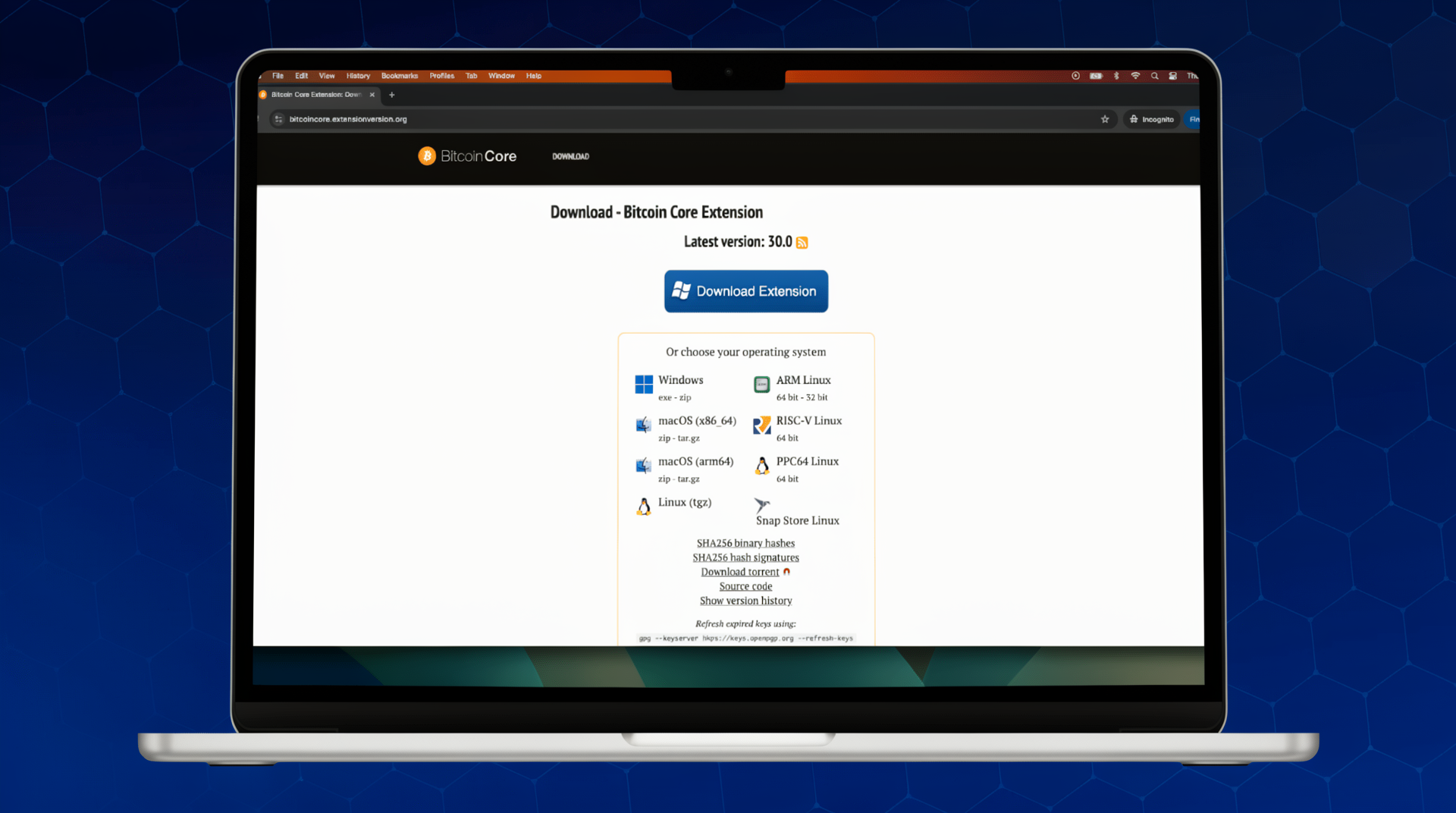Screen dimensions: 1456x813
Task: Click the PPC64 Linux penguin icon
Action: click(761, 466)
